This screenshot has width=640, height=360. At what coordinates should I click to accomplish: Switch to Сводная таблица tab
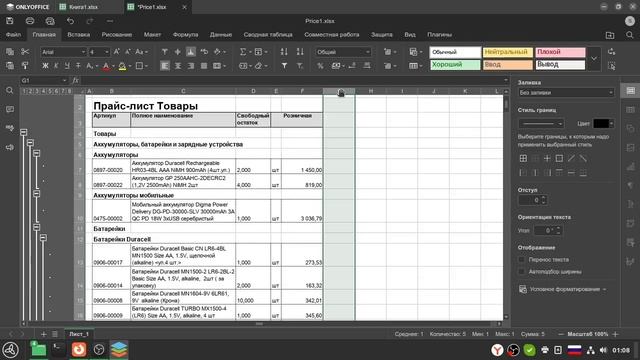tap(268, 35)
